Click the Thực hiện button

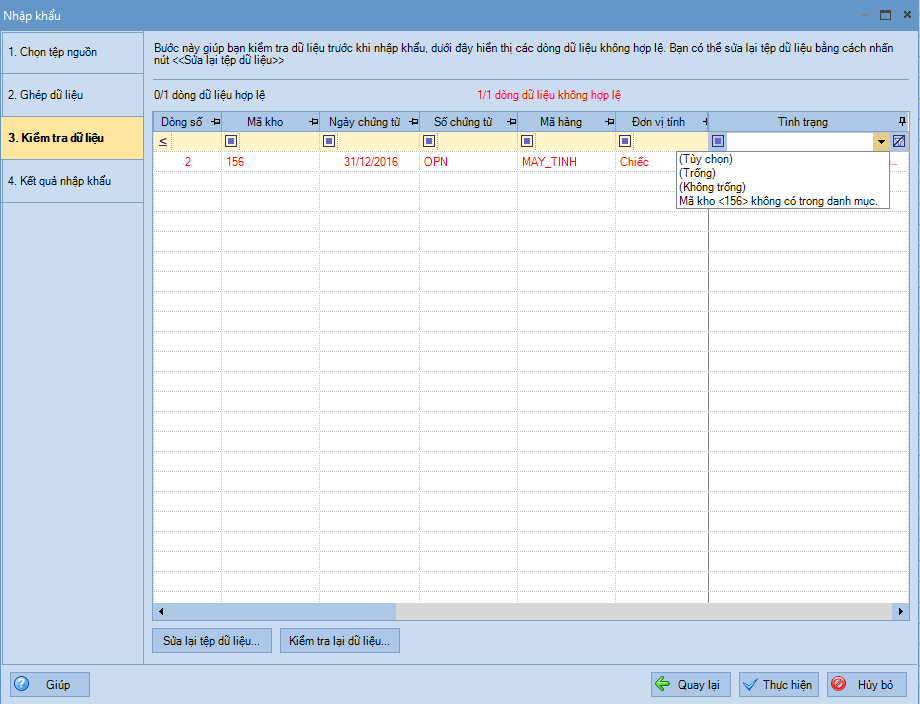pos(779,685)
